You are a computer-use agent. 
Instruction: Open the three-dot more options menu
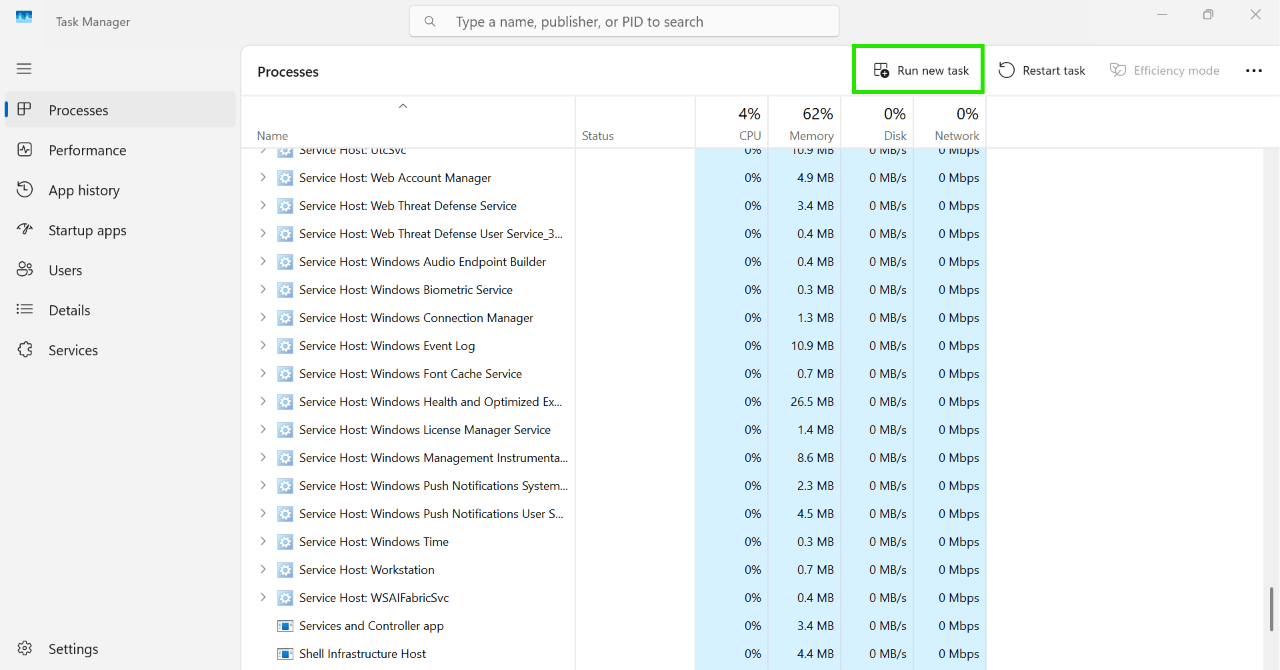(1254, 71)
